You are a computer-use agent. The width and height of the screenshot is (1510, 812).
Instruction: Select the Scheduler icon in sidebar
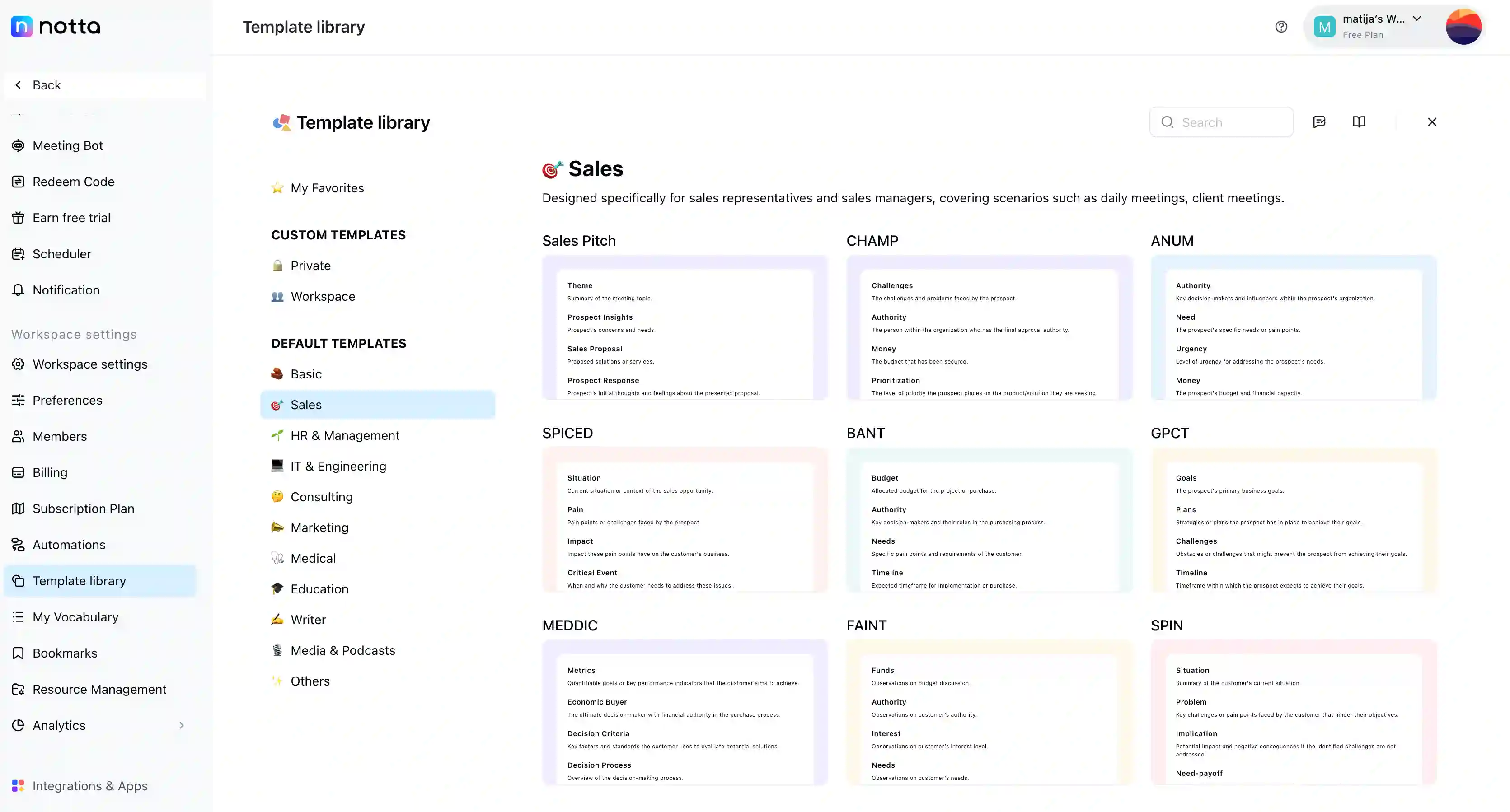(18, 254)
